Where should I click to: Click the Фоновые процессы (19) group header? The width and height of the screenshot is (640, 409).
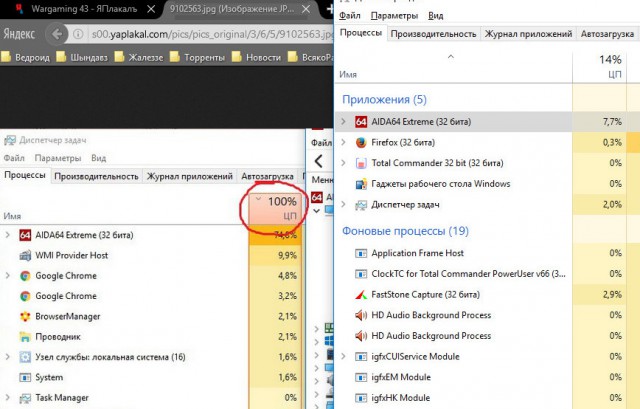click(405, 231)
